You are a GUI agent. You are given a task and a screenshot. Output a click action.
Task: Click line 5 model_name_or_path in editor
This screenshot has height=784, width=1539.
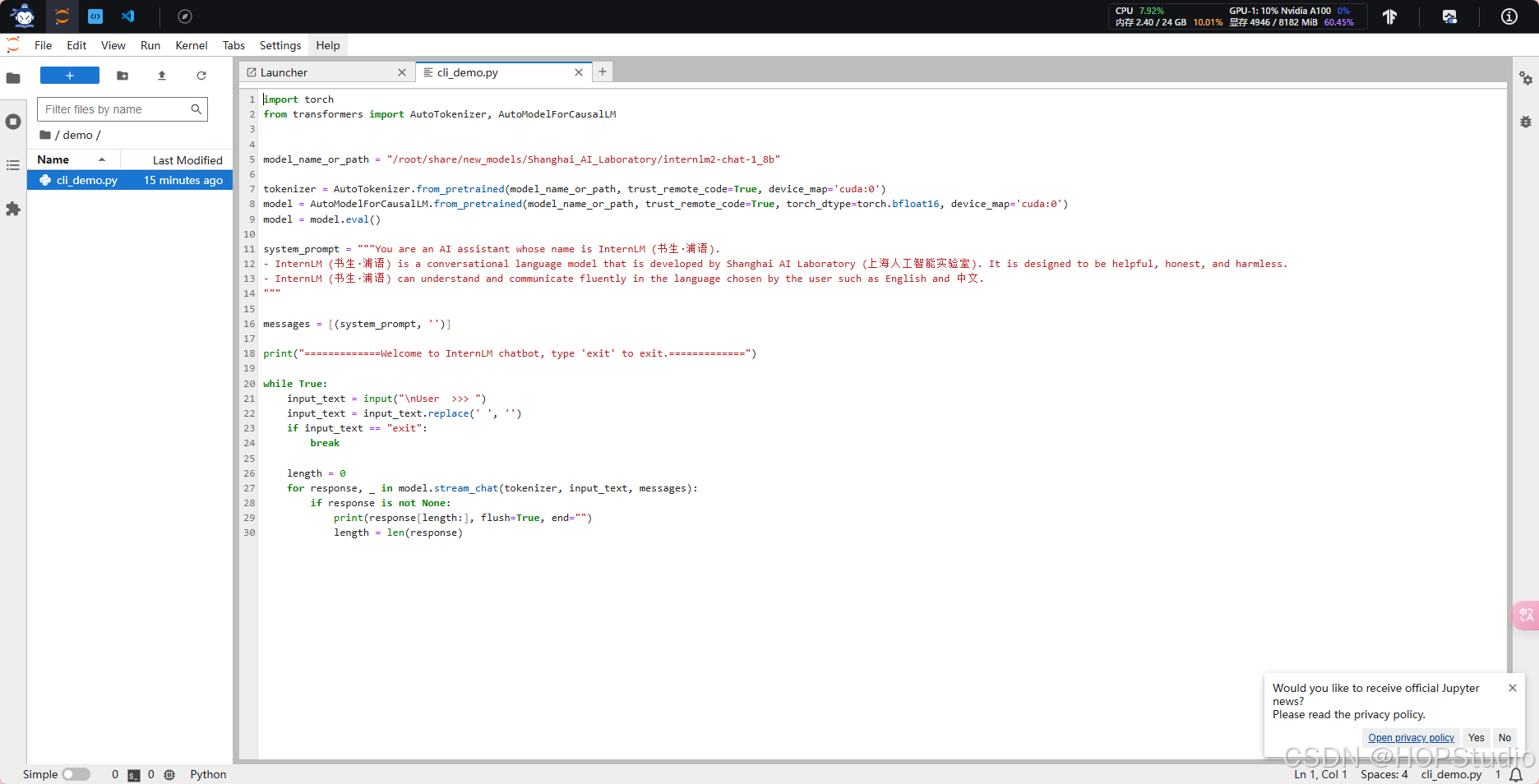(x=316, y=159)
